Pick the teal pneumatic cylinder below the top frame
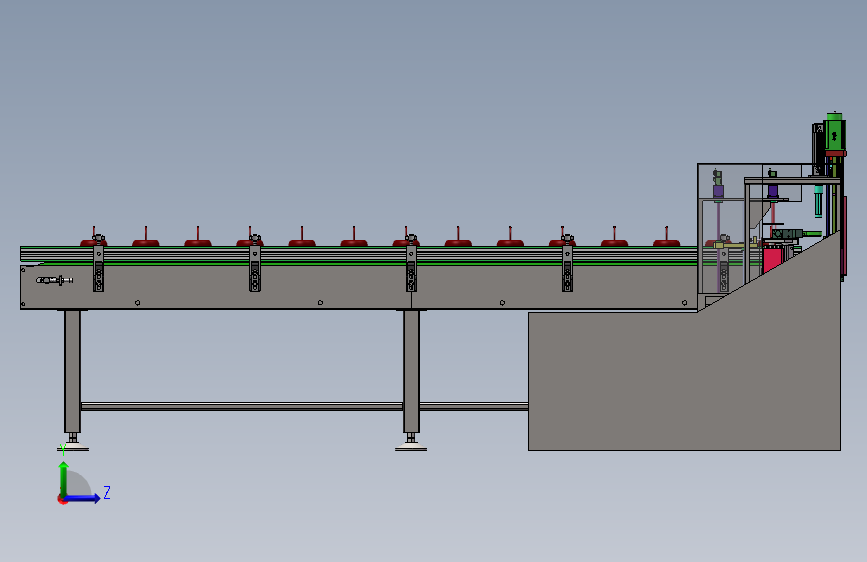The width and height of the screenshot is (867, 562). [818, 200]
